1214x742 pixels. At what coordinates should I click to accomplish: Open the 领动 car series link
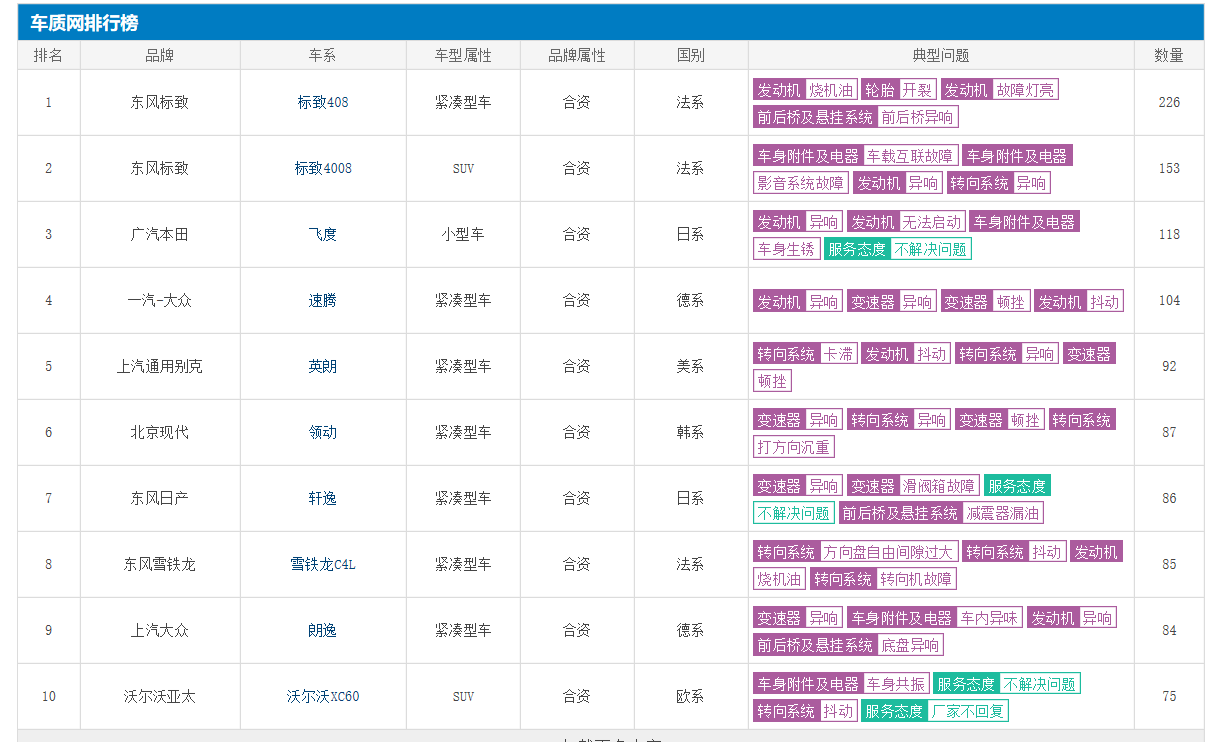coord(323,432)
